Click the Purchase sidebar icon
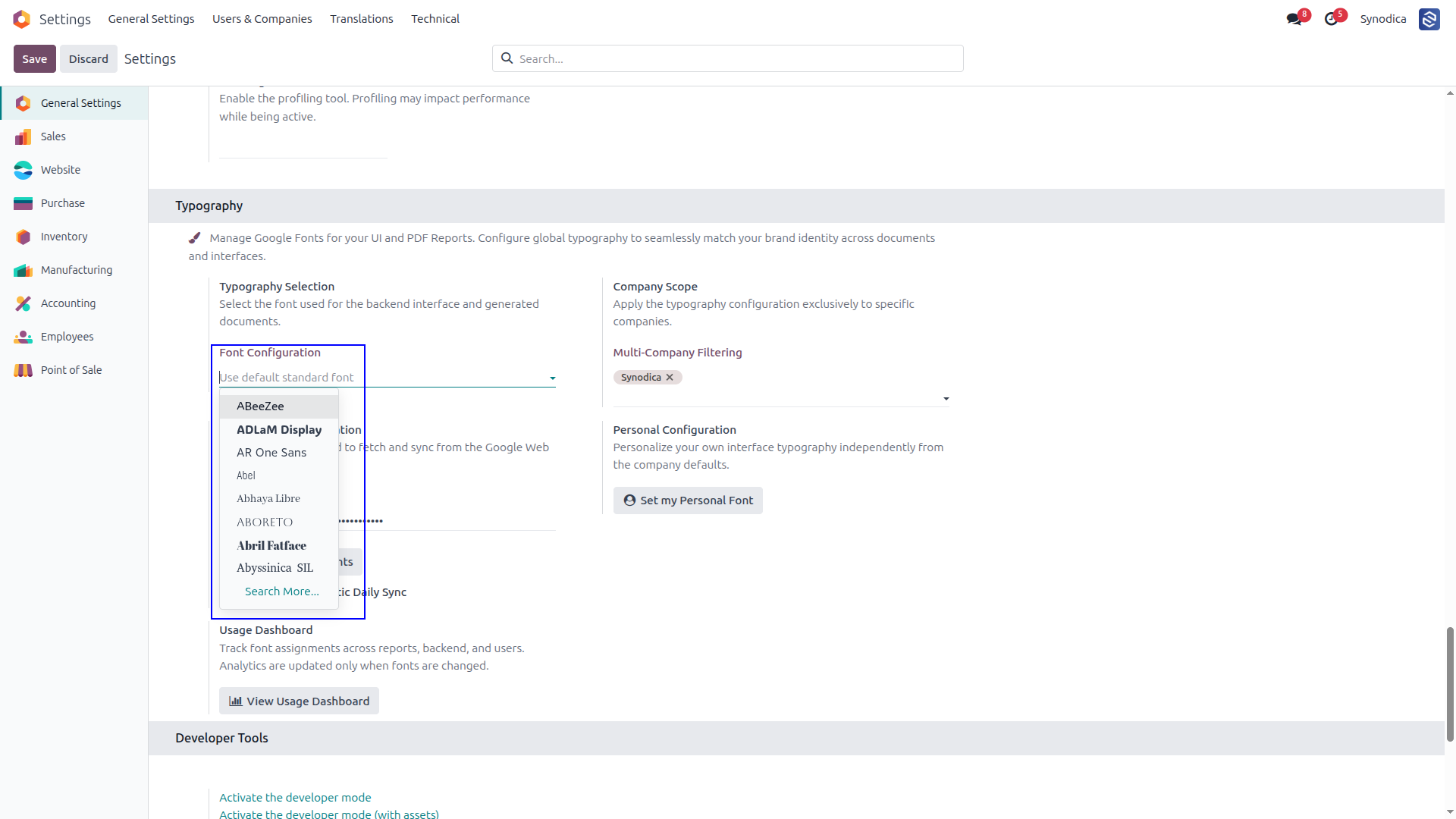The height and width of the screenshot is (819, 1456). coord(24,203)
